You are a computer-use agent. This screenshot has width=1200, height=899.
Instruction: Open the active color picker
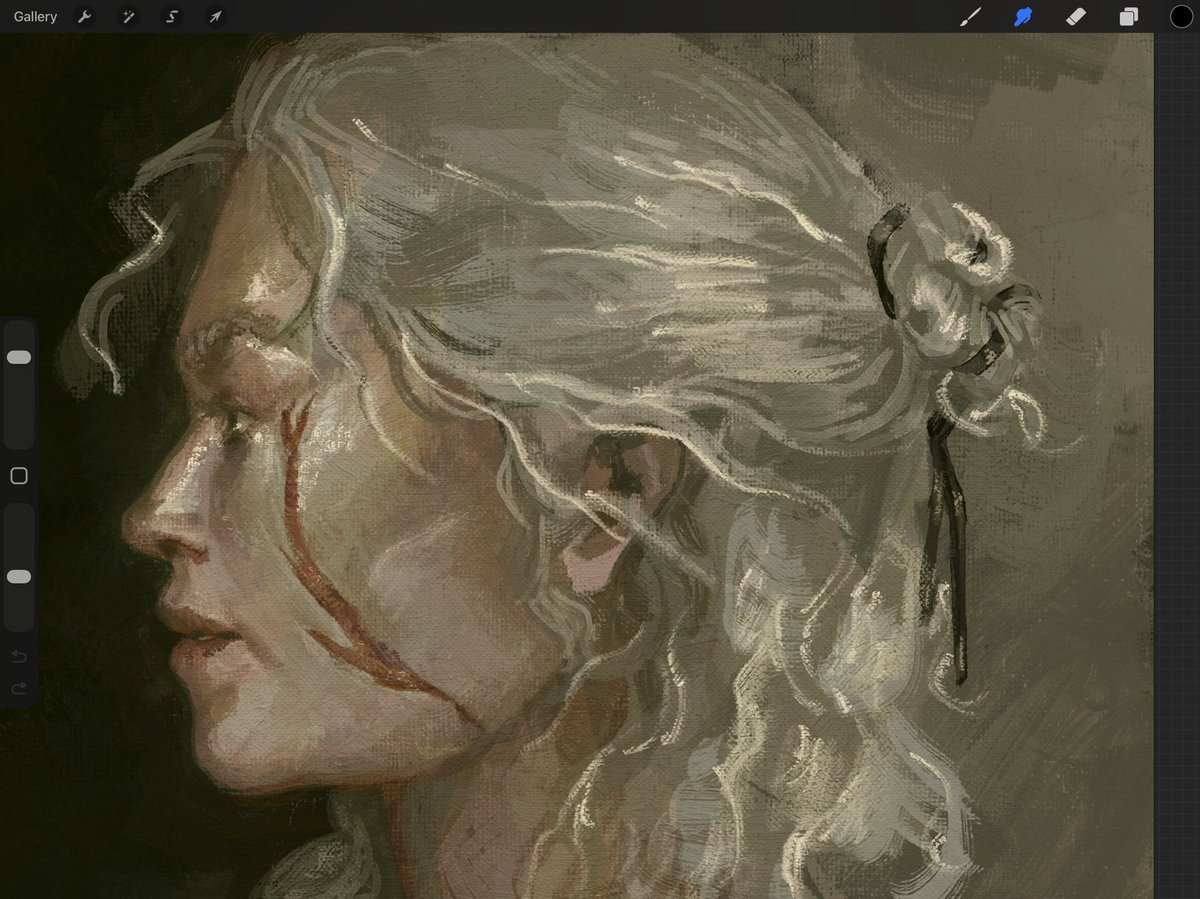1181,17
